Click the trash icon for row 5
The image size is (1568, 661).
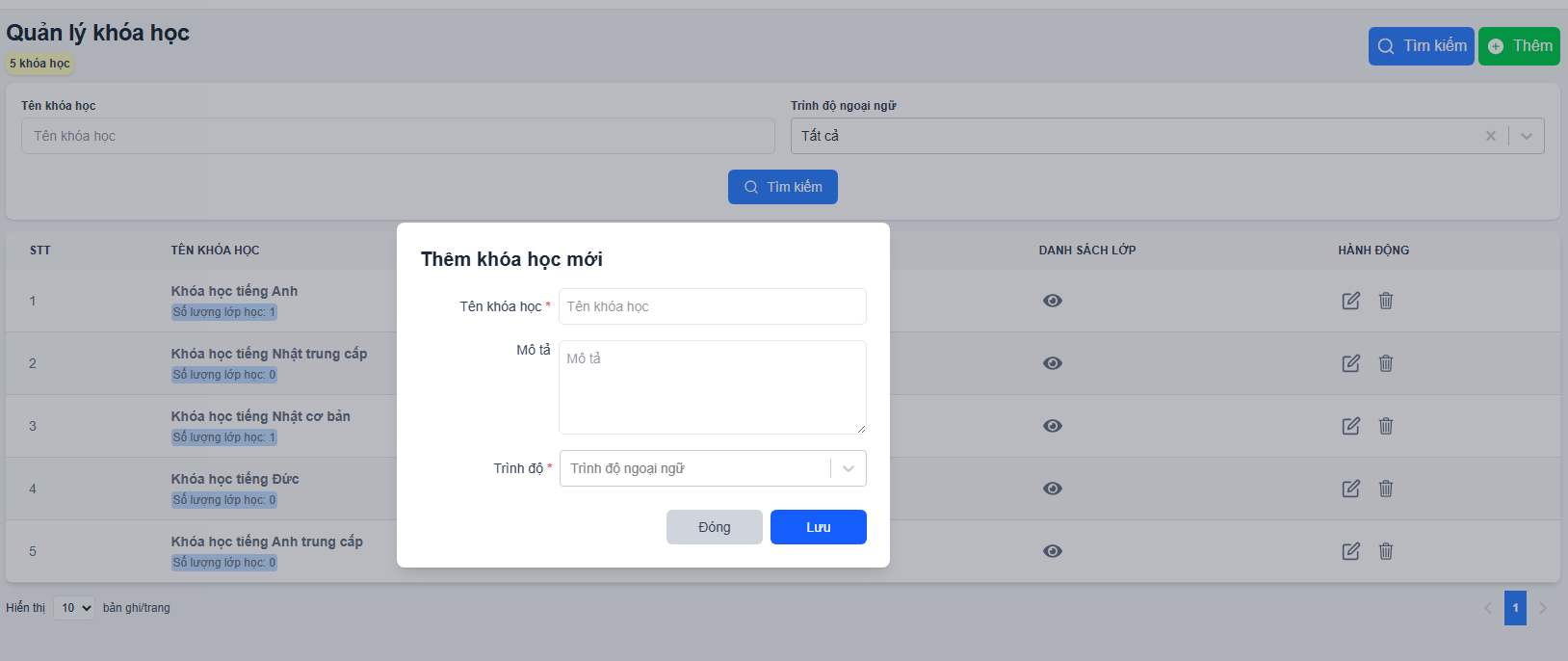tap(1386, 551)
